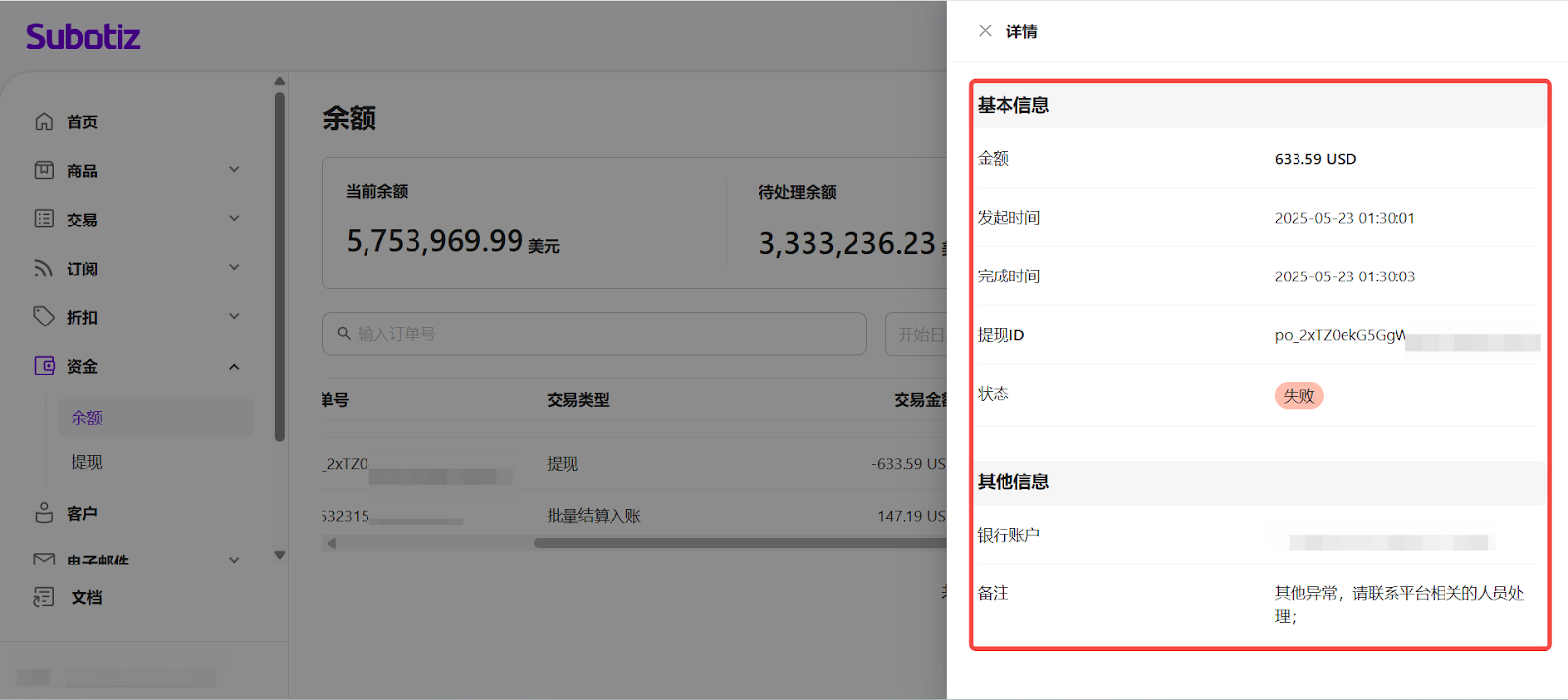Click the 资金 wallet icon
Screen dimensions: 1568x700
[44, 366]
